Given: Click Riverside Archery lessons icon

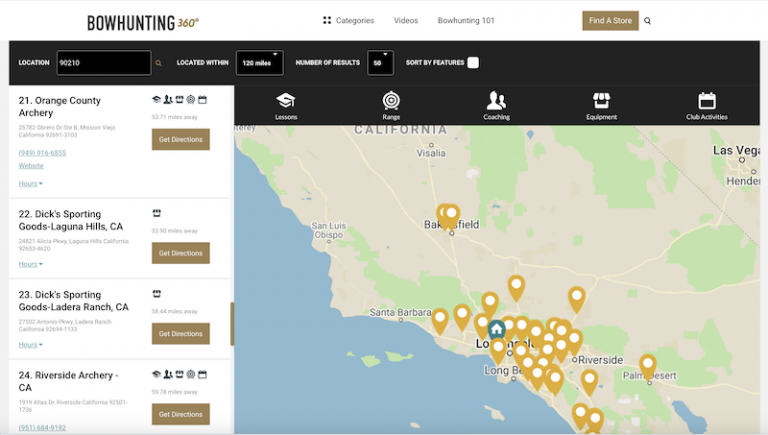Looking at the screenshot, I should [x=156, y=374].
